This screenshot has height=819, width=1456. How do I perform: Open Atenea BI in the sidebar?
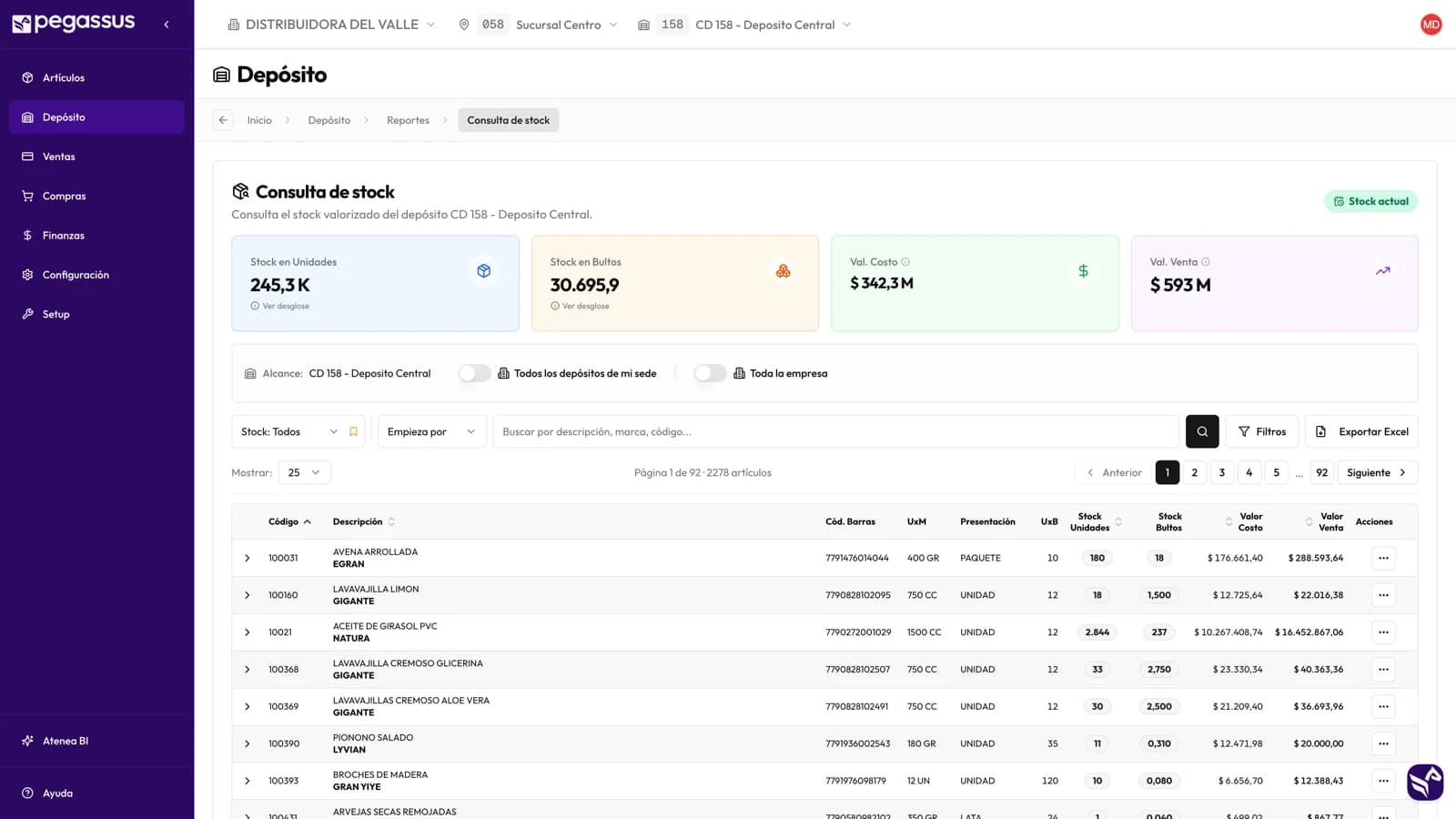pos(96,741)
